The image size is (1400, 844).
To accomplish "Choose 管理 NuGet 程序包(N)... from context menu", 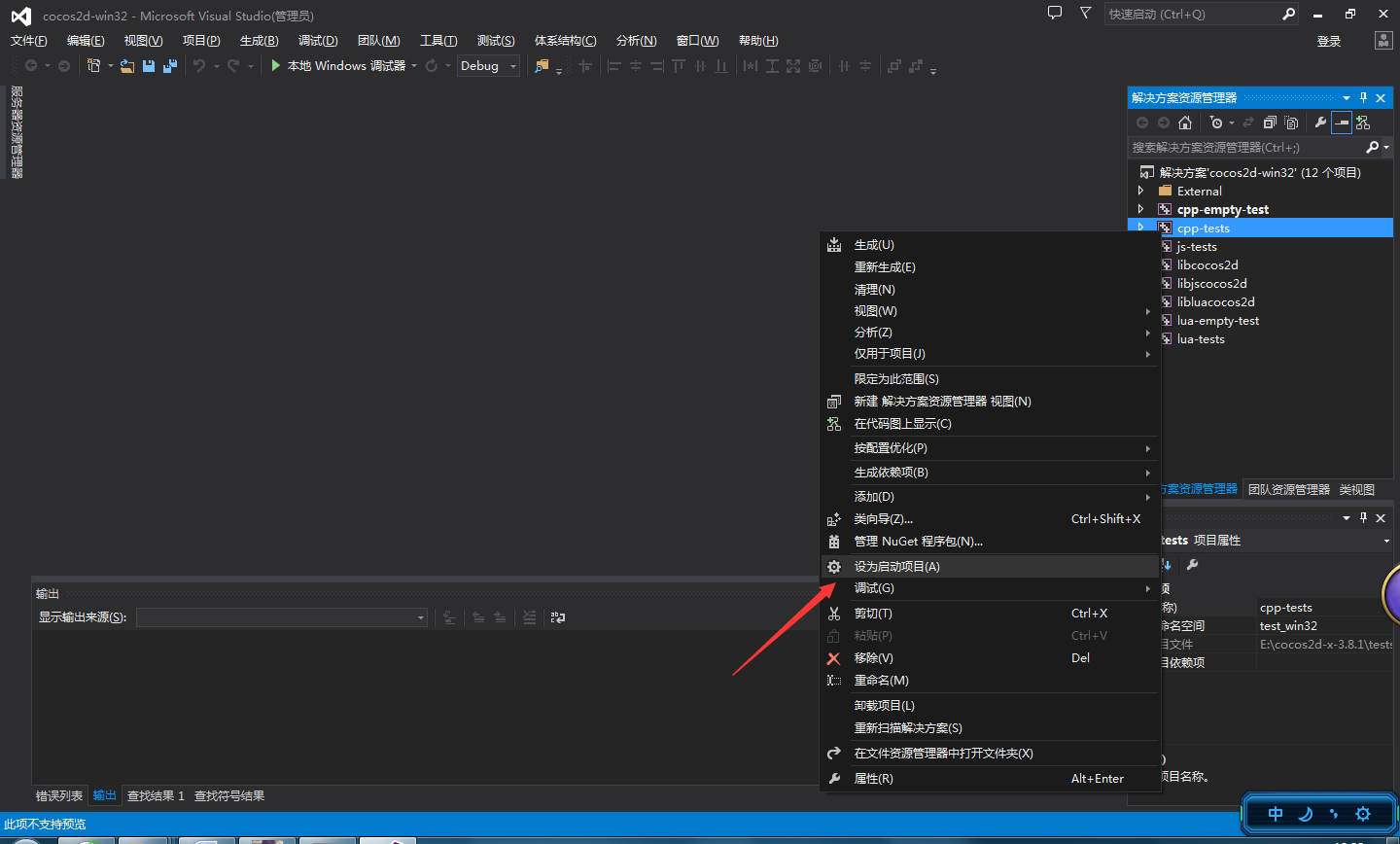I will (990, 542).
